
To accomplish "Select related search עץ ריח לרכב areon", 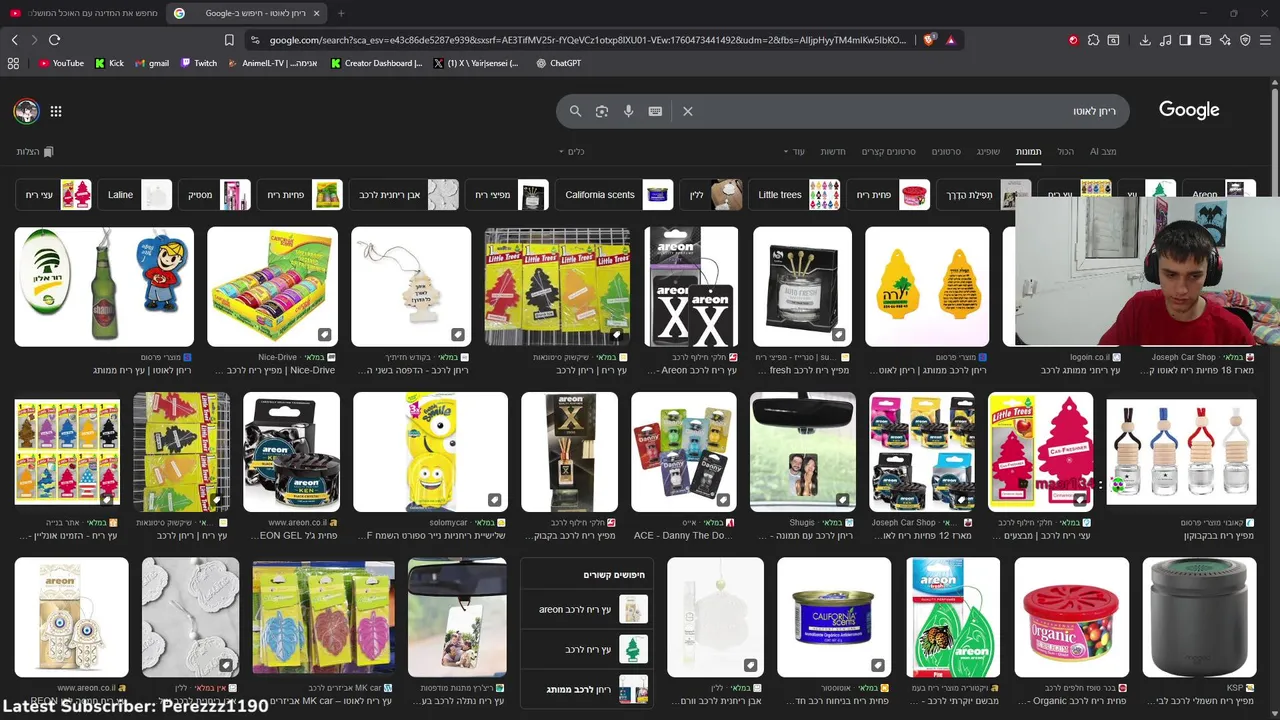I will click(x=587, y=609).
